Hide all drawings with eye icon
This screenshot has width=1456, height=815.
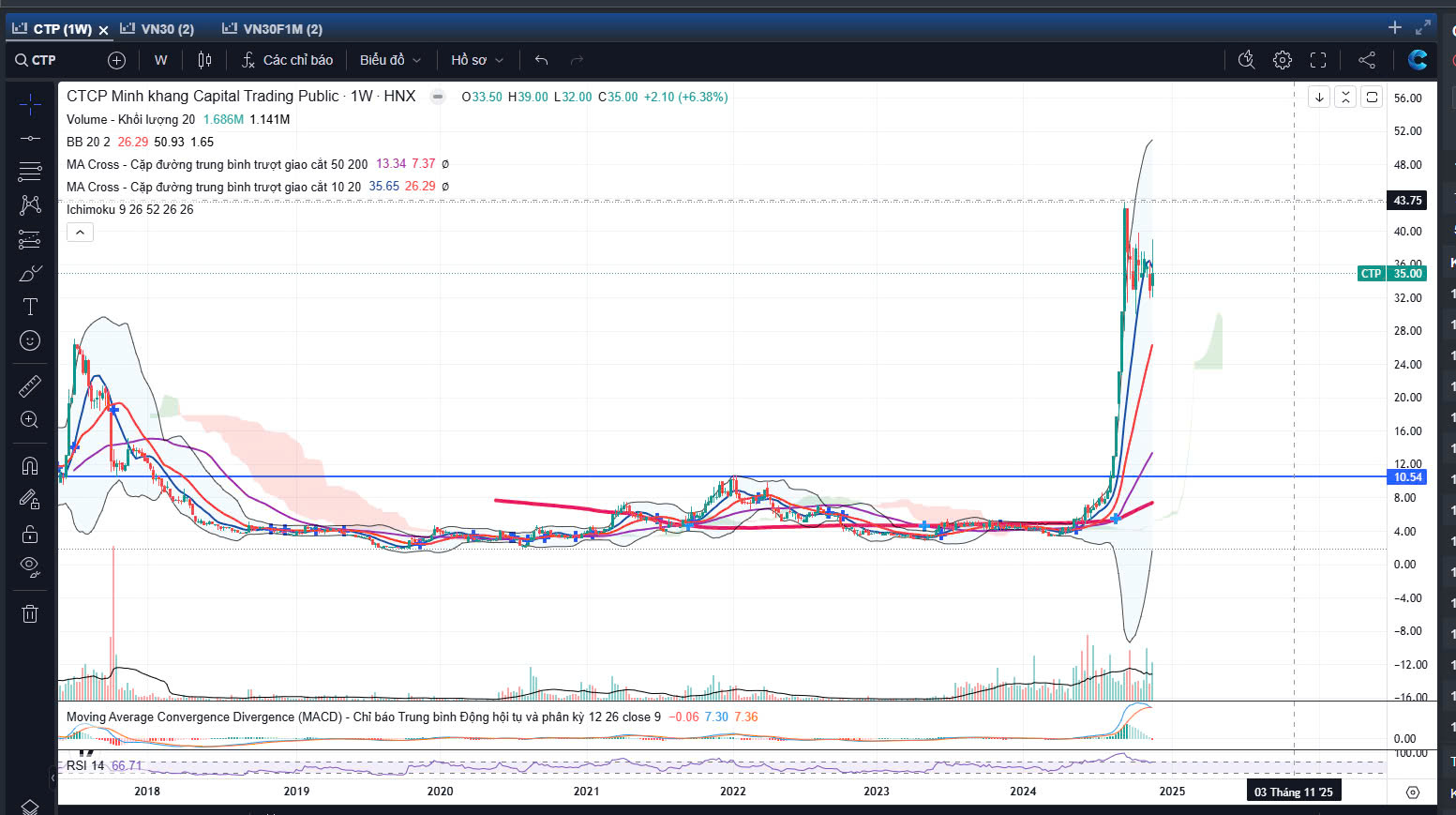pos(30,567)
